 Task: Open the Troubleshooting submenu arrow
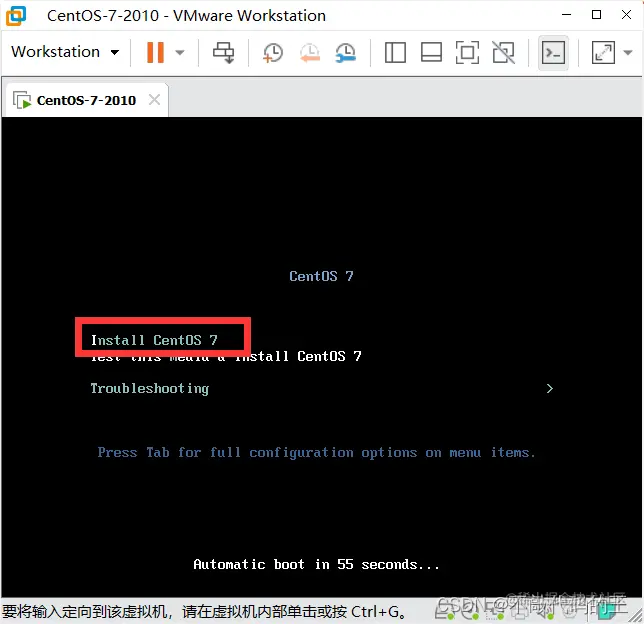550,388
